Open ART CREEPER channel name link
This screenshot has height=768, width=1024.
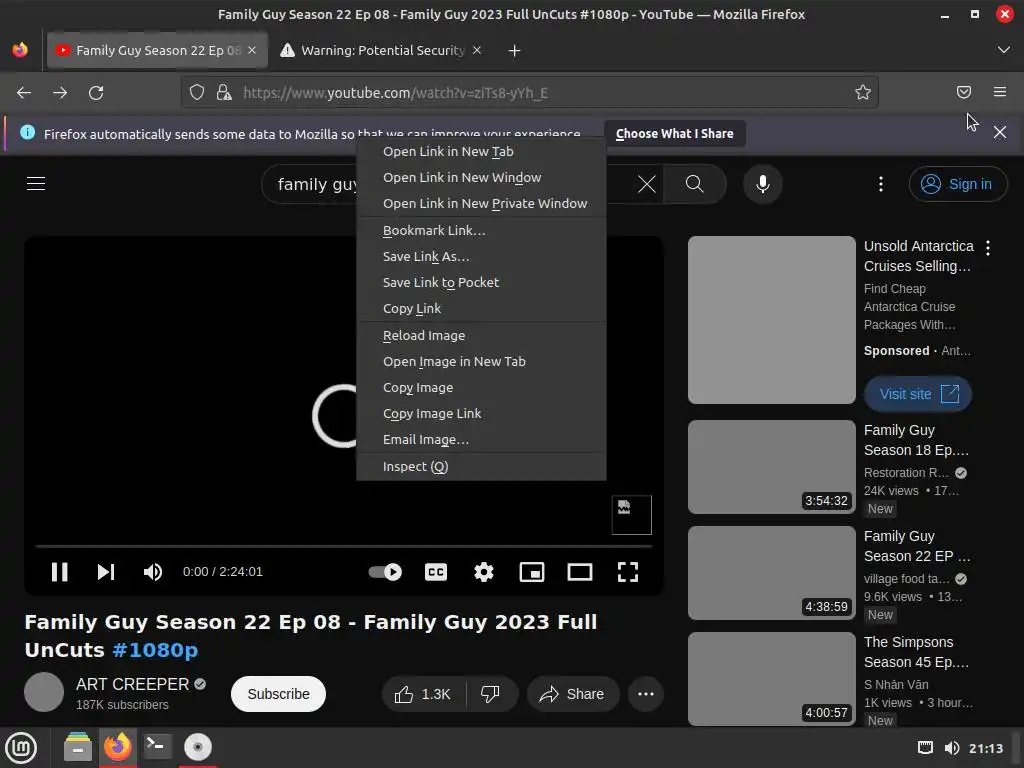point(133,684)
